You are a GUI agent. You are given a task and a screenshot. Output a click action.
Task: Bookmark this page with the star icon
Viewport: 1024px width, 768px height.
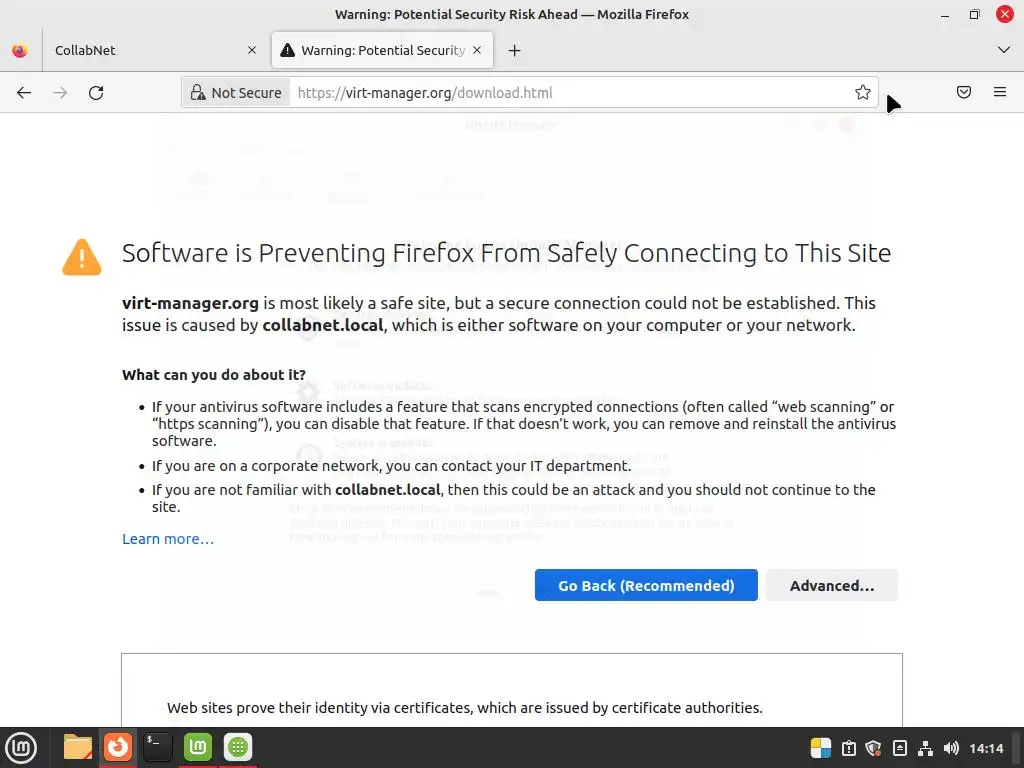863,93
